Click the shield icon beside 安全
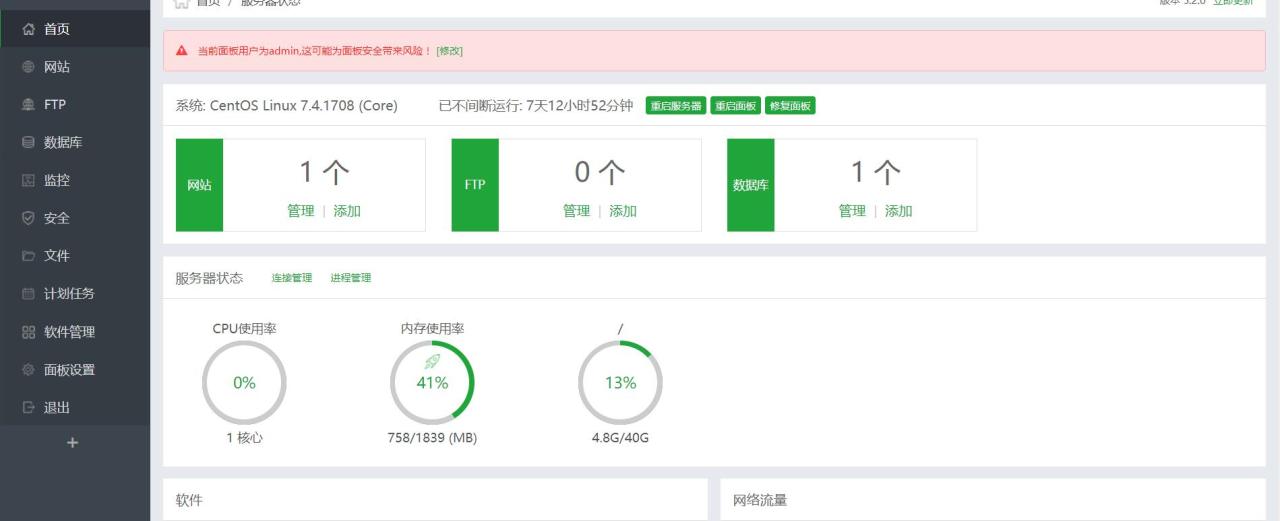The height and width of the screenshot is (521, 1280). pos(28,218)
